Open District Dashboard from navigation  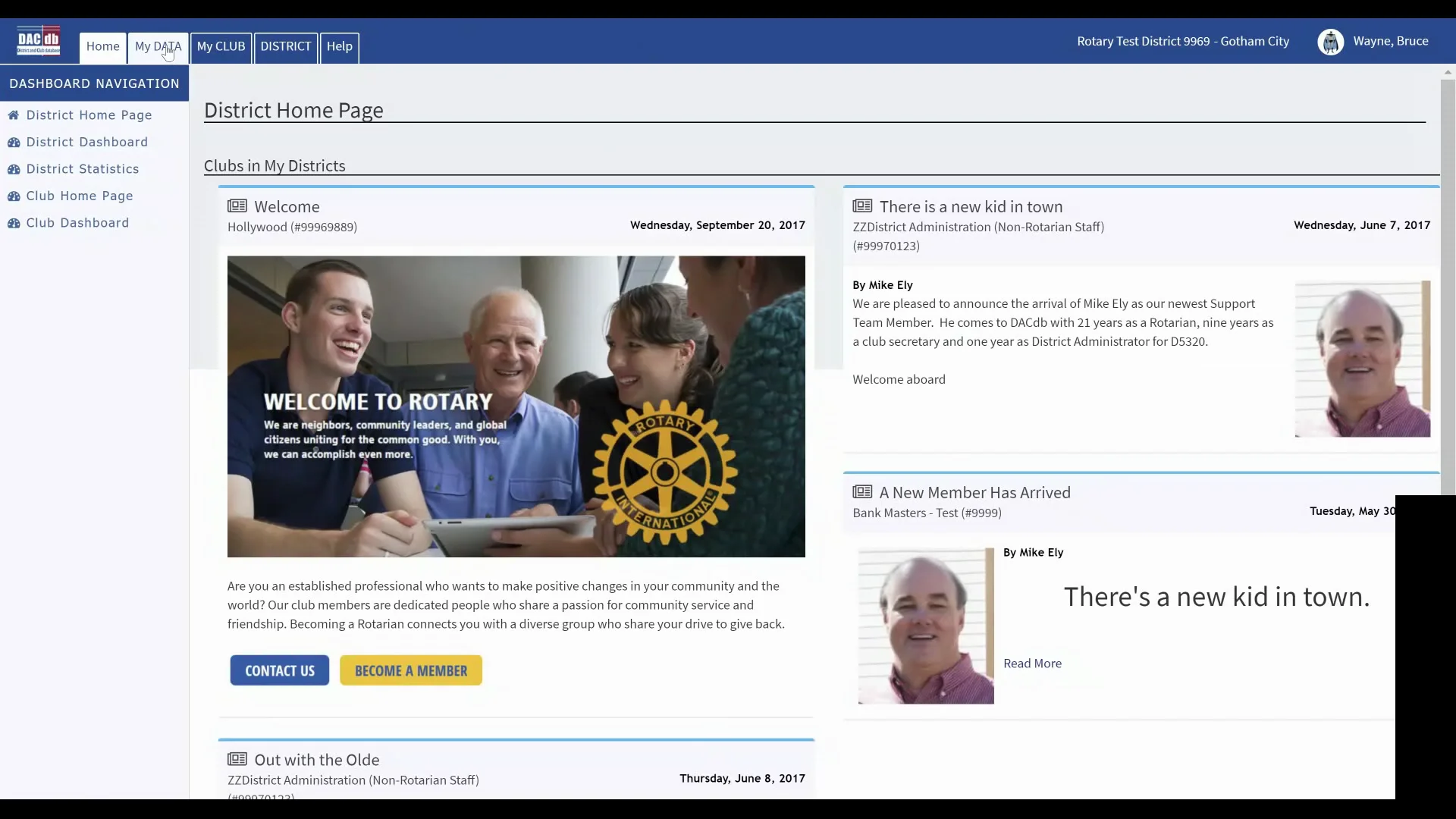pyautogui.click(x=87, y=143)
